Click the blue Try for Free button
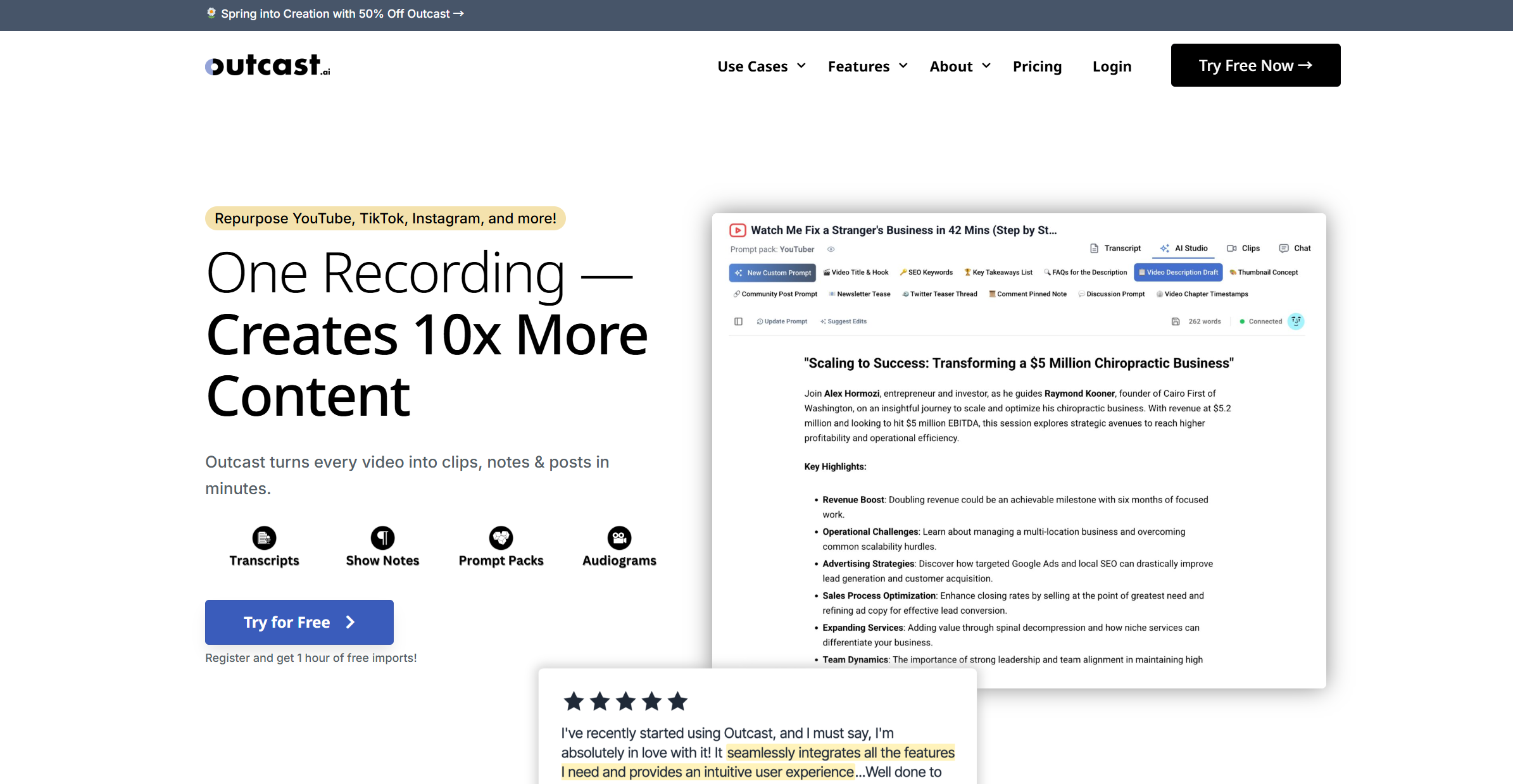 (x=299, y=622)
